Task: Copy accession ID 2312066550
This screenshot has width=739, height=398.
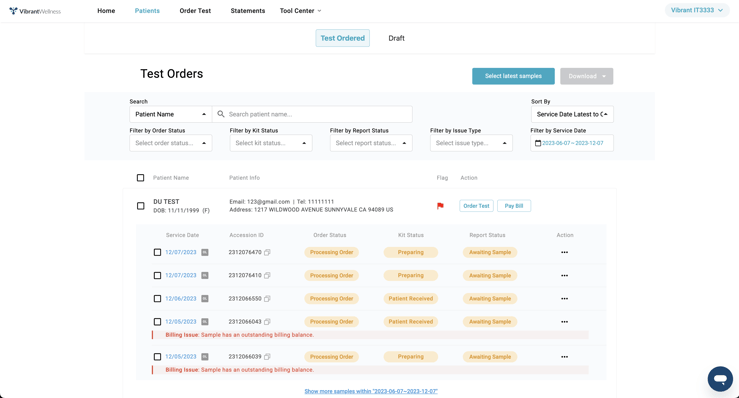Action: 267,298
